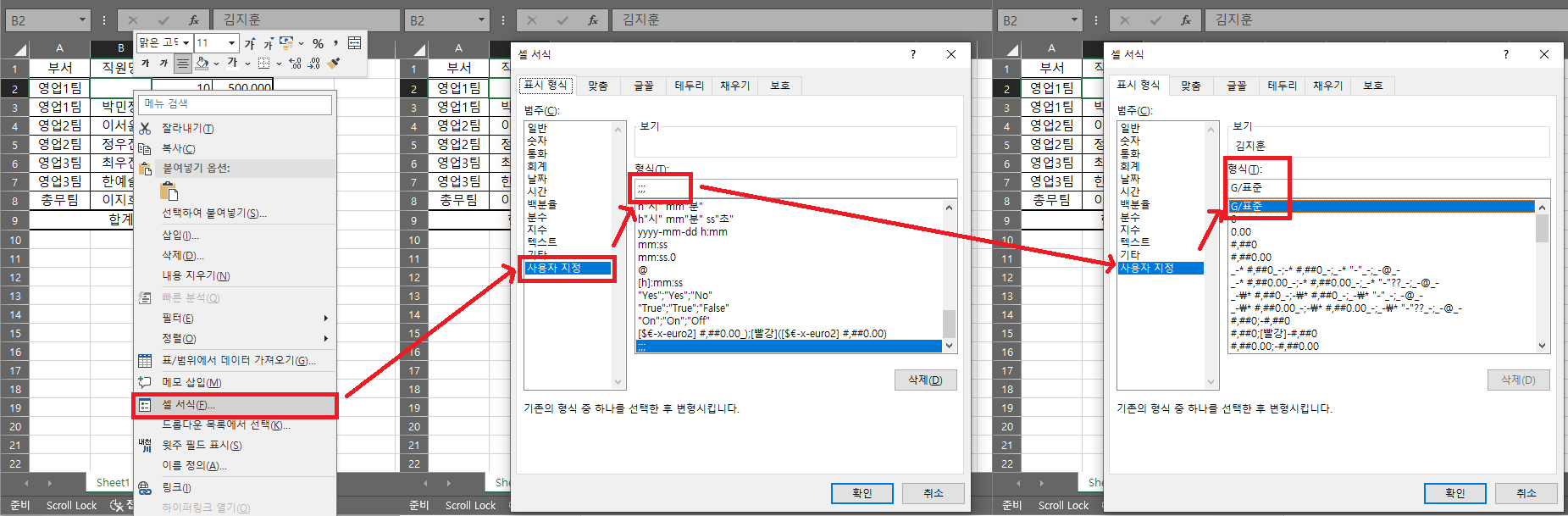Image resolution: width=1568 pixels, height=516 pixels.
Task: Click the formula bar cancel X in leftmost pane
Action: tap(133, 19)
